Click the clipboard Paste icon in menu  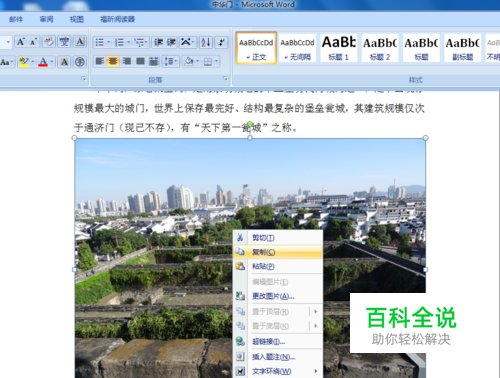240,266
